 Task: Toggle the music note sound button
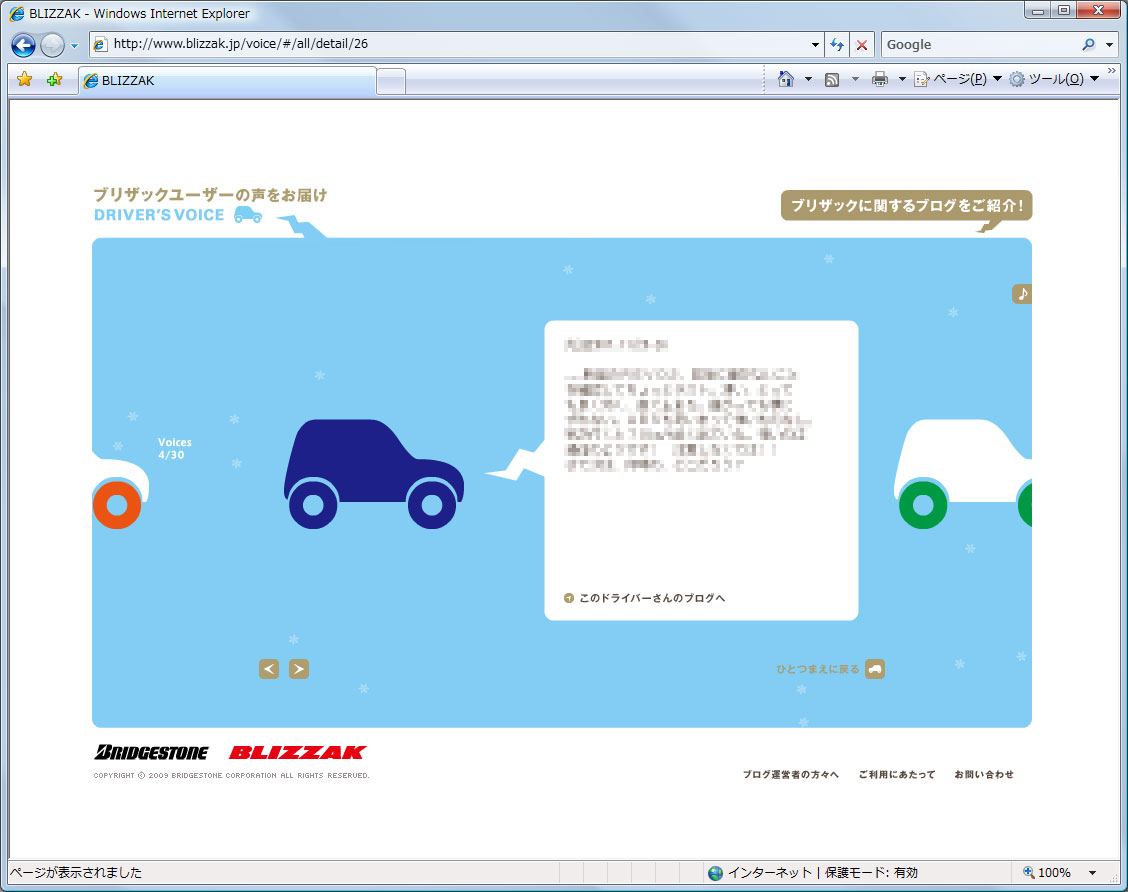(1022, 293)
